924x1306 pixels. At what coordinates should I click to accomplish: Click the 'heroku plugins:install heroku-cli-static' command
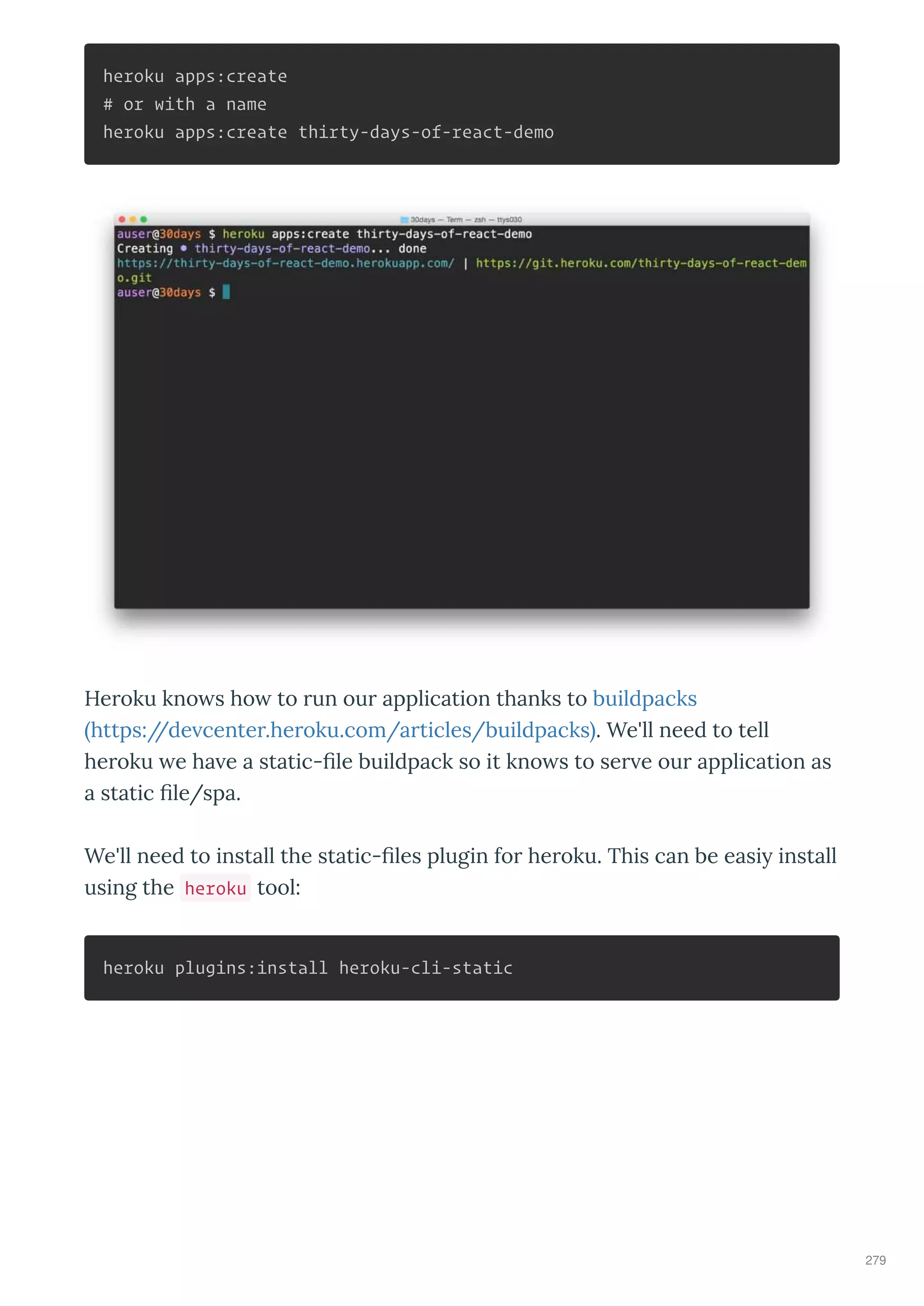[x=308, y=968]
